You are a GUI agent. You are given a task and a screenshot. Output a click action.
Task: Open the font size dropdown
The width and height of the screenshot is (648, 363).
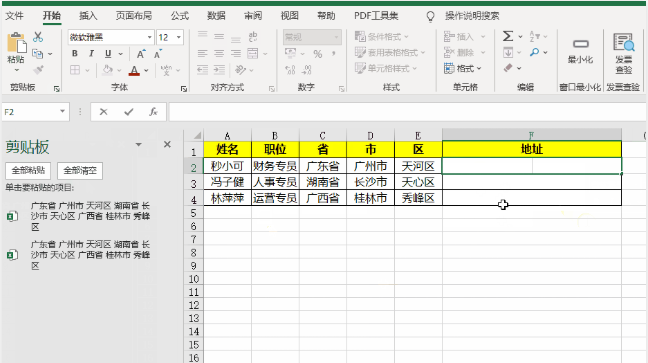[179, 37]
